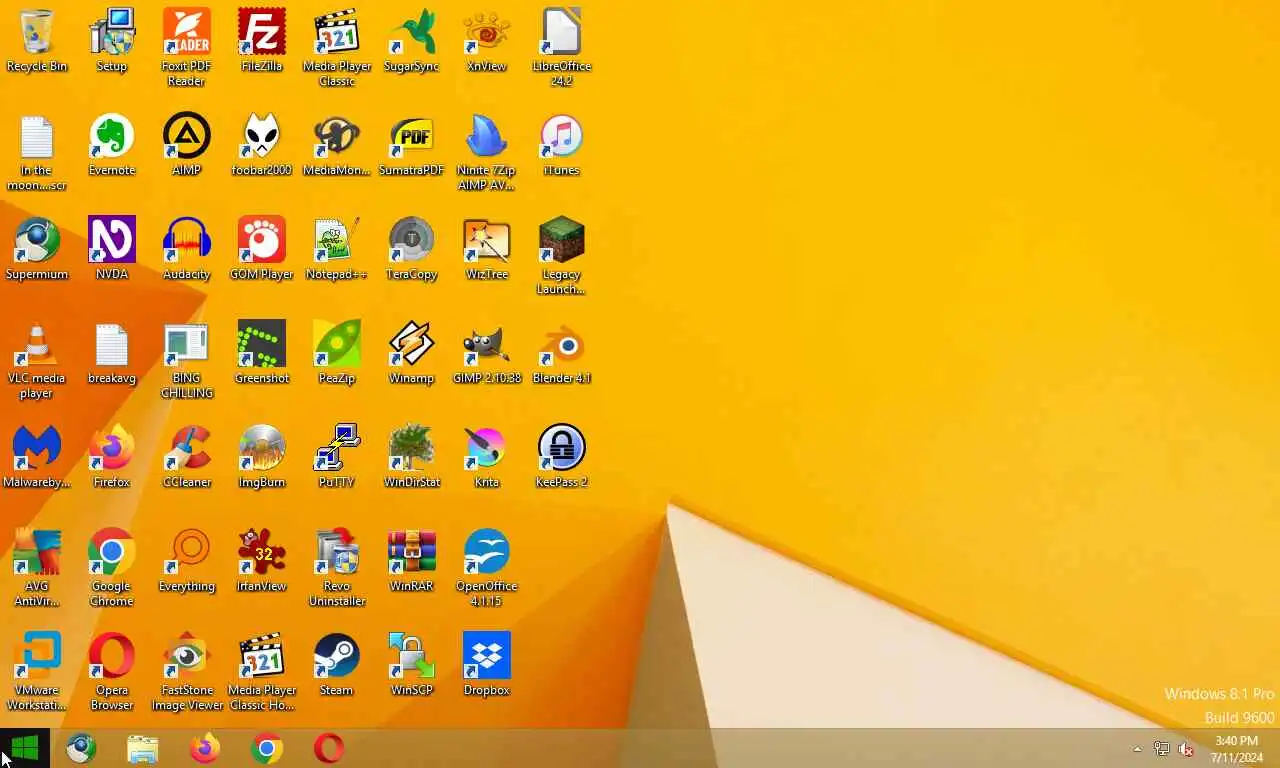The image size is (1280, 768).
Task: Select the PuTTY shortcut
Action: pos(337,448)
